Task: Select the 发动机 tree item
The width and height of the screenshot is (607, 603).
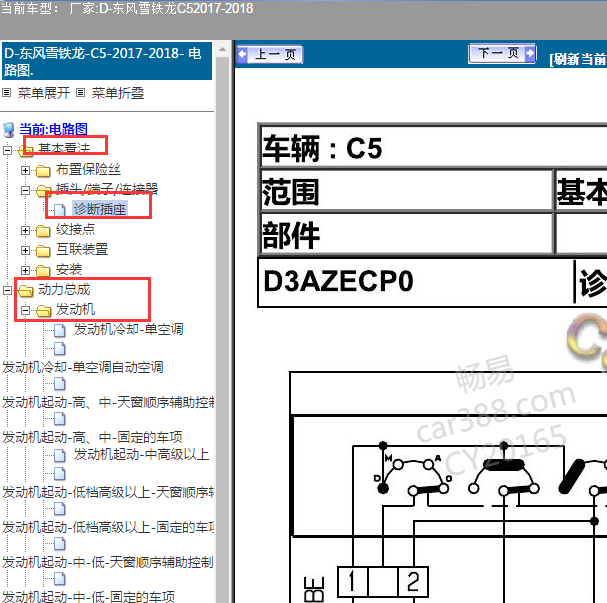Action: pyautogui.click(x=75, y=309)
